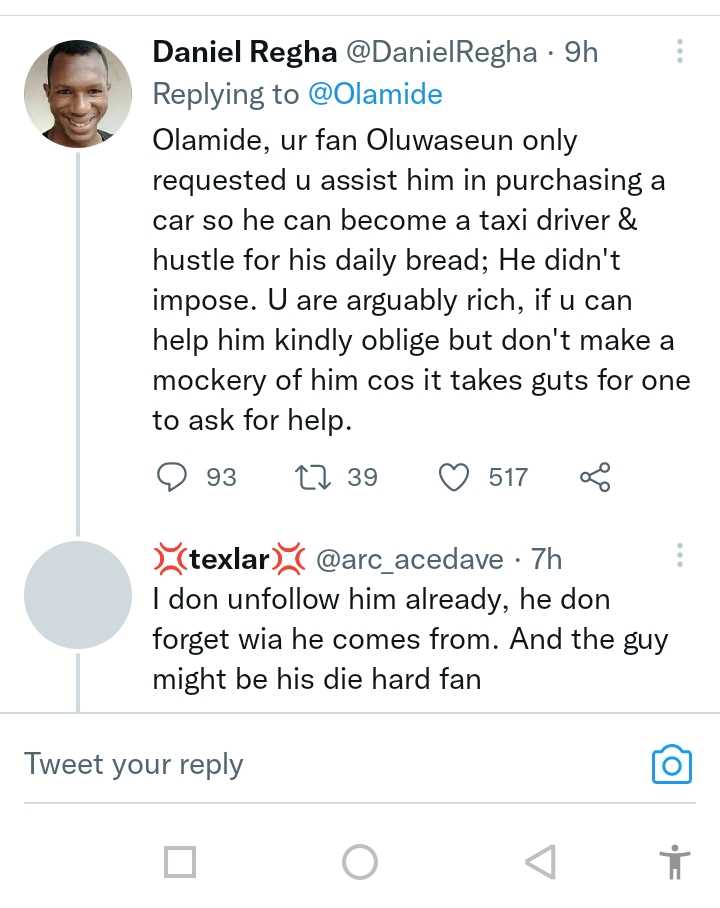Image resolution: width=720 pixels, height=908 pixels.
Task: Tap the @arc_acedave username handle
Action: point(410,559)
